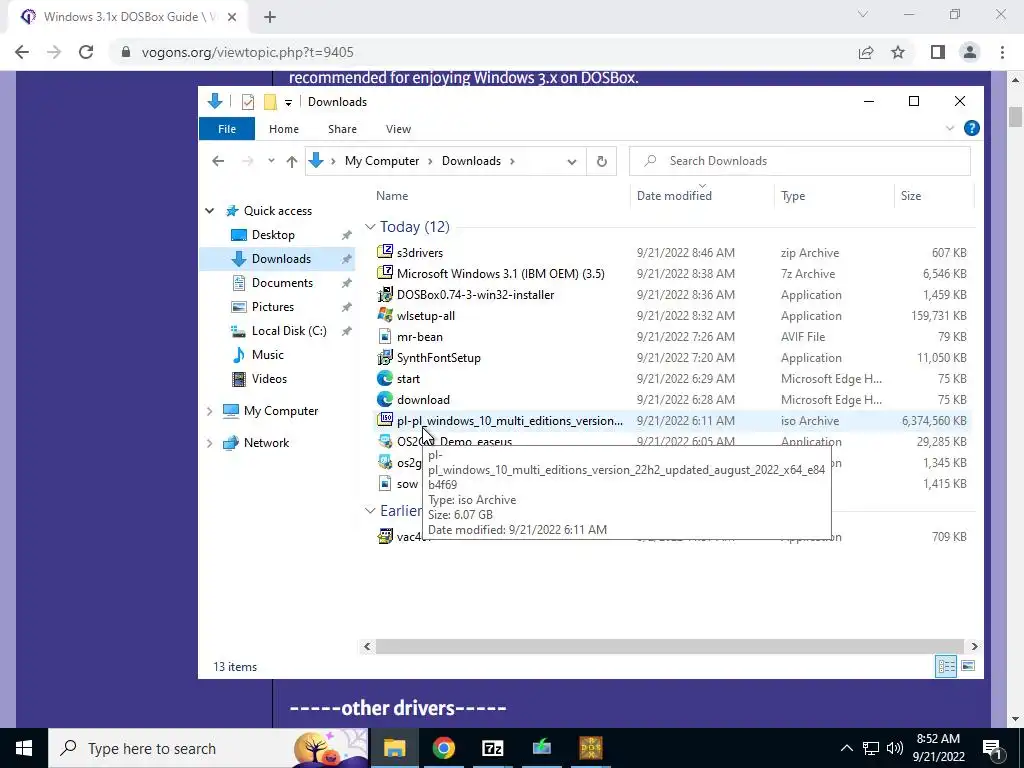Open the notification center icon
The width and height of the screenshot is (1024, 768).
point(993,748)
